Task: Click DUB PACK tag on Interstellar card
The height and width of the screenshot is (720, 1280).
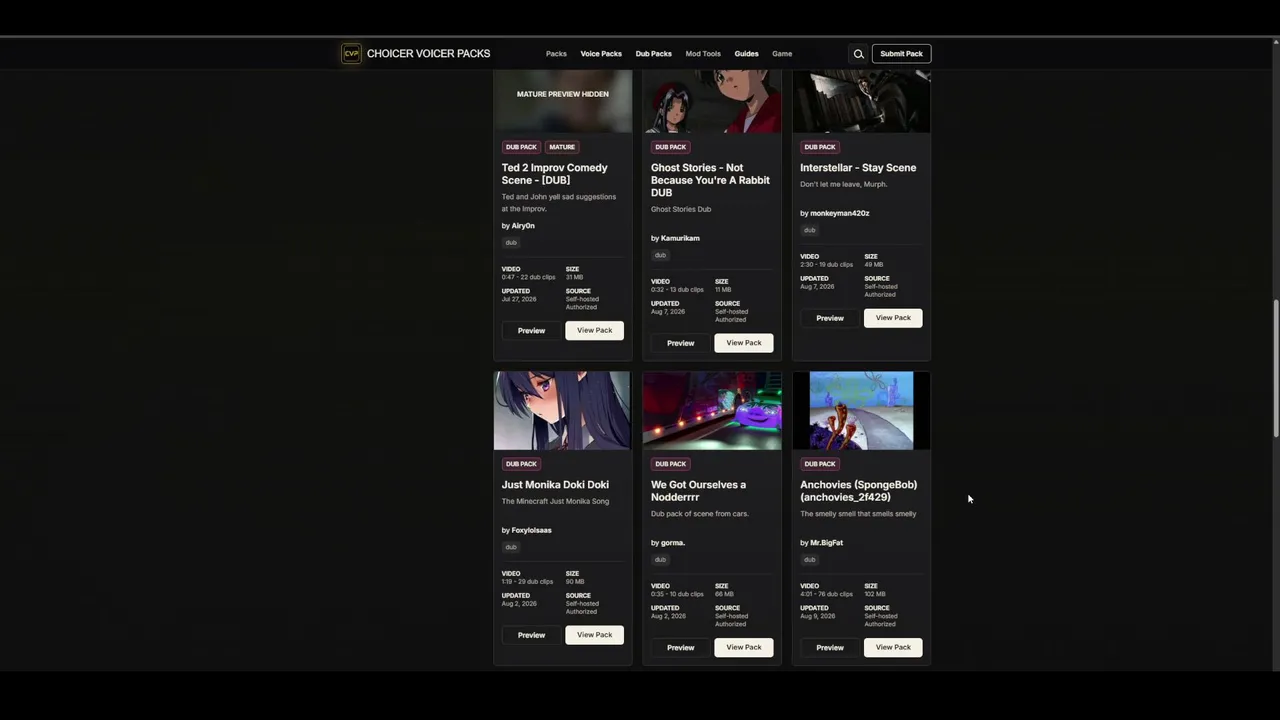Action: coord(819,147)
